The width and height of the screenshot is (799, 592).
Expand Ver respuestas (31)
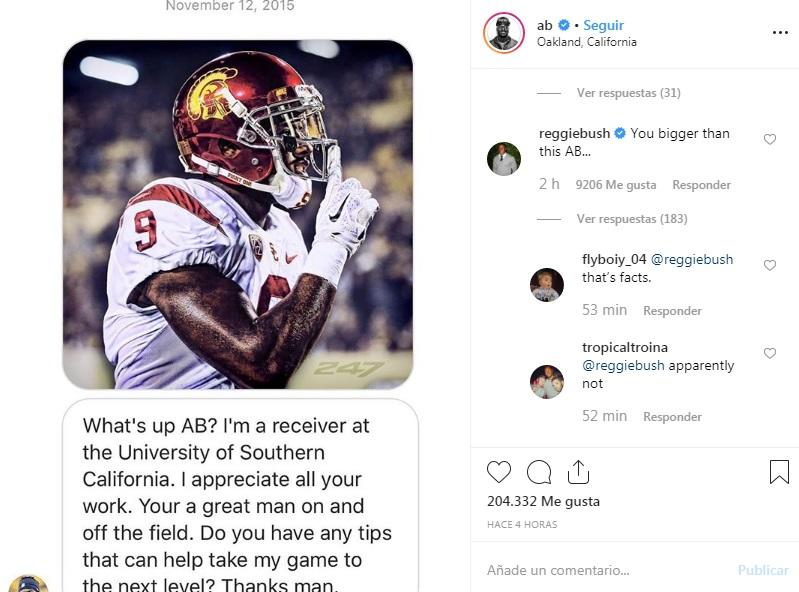tap(628, 93)
